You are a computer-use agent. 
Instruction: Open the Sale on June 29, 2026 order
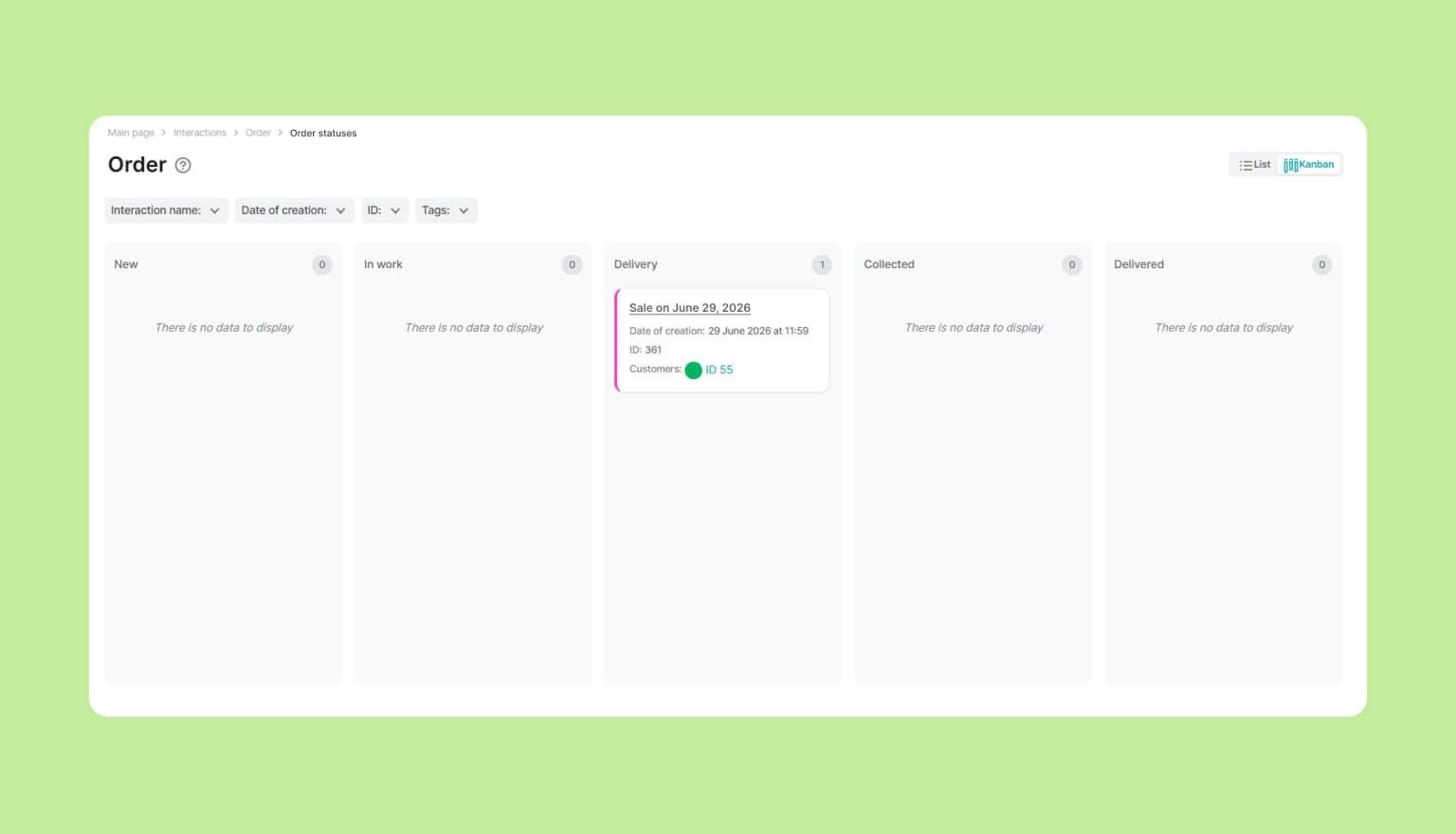690,308
